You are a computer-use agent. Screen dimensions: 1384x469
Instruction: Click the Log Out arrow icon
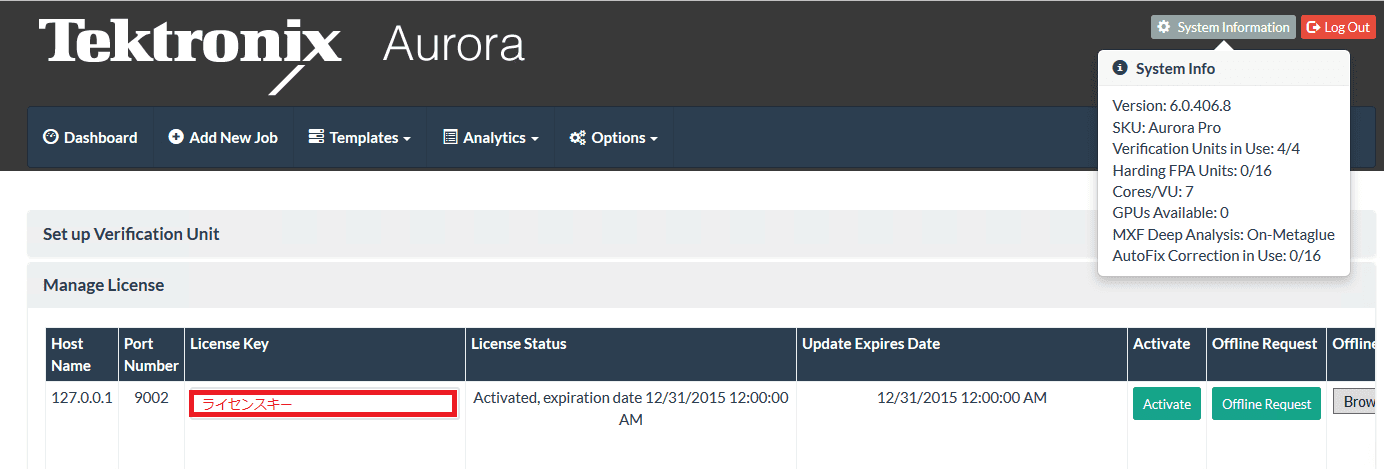(1314, 27)
